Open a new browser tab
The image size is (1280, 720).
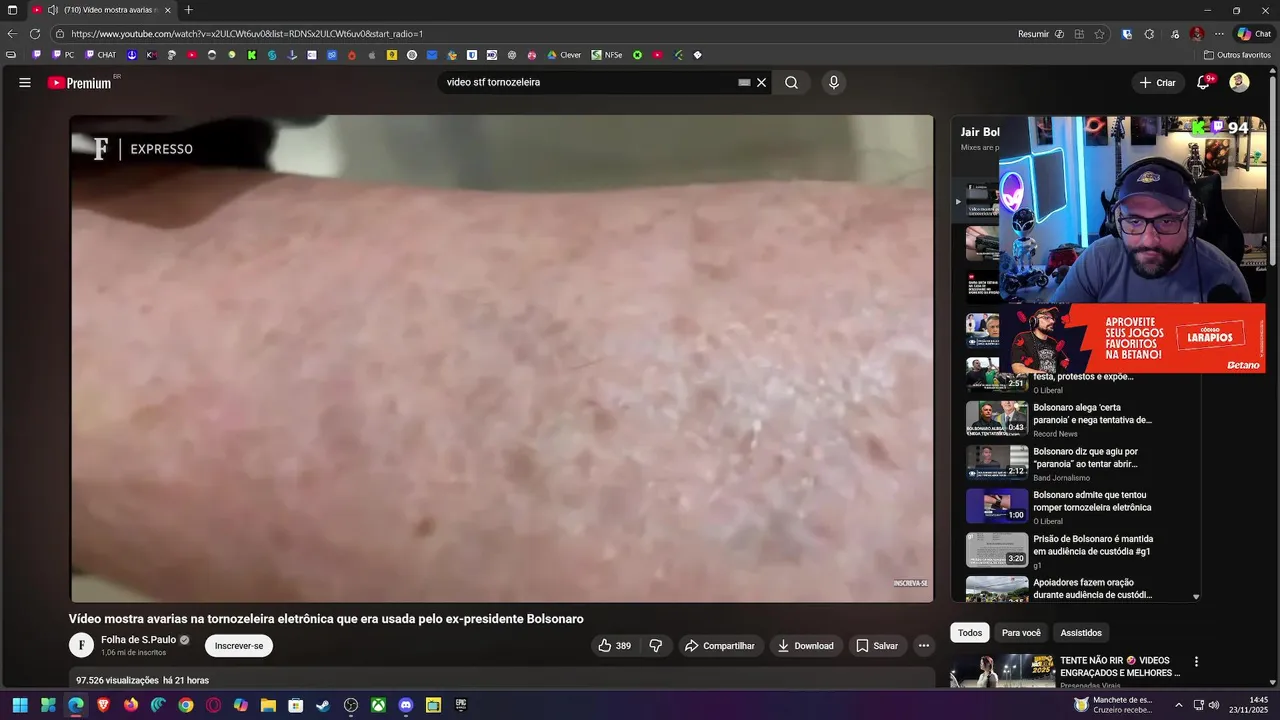pyautogui.click(x=188, y=10)
